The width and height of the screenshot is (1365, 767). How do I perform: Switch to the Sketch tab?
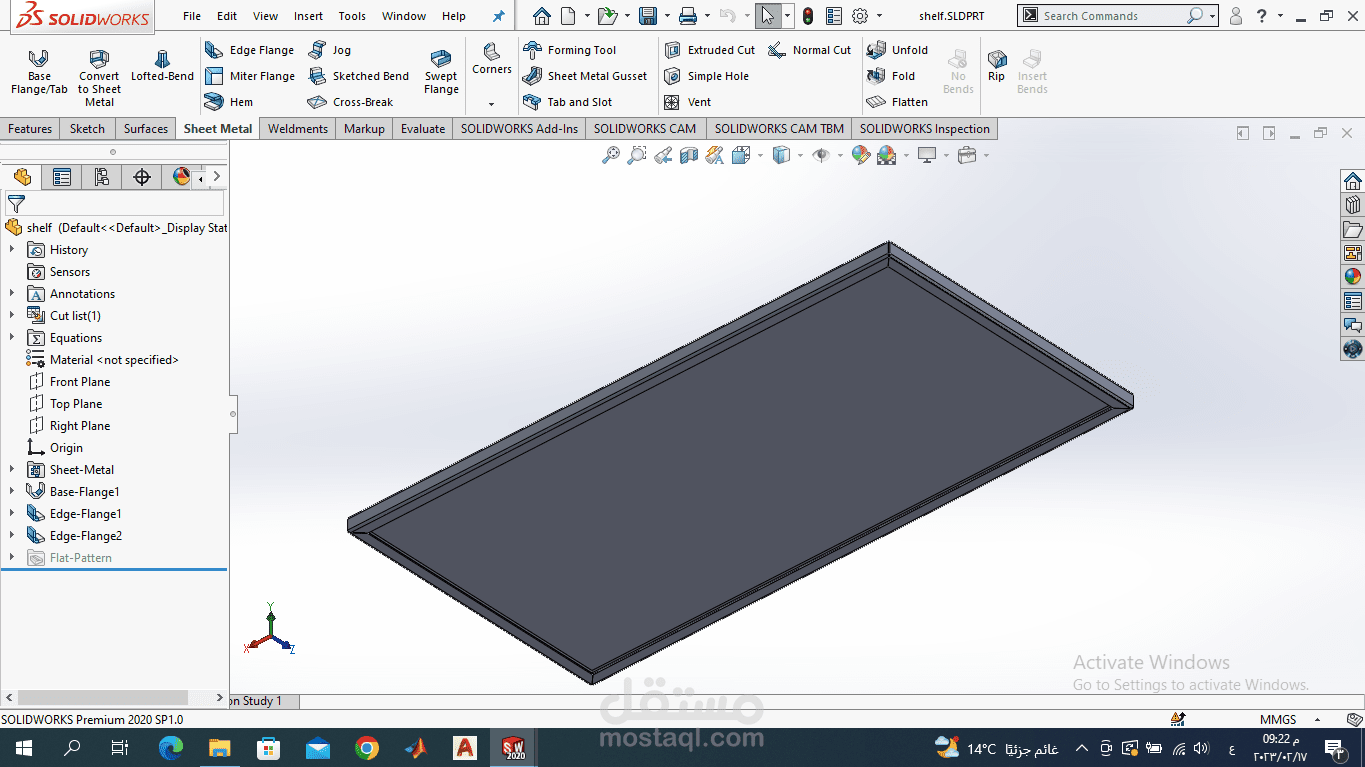coord(87,129)
